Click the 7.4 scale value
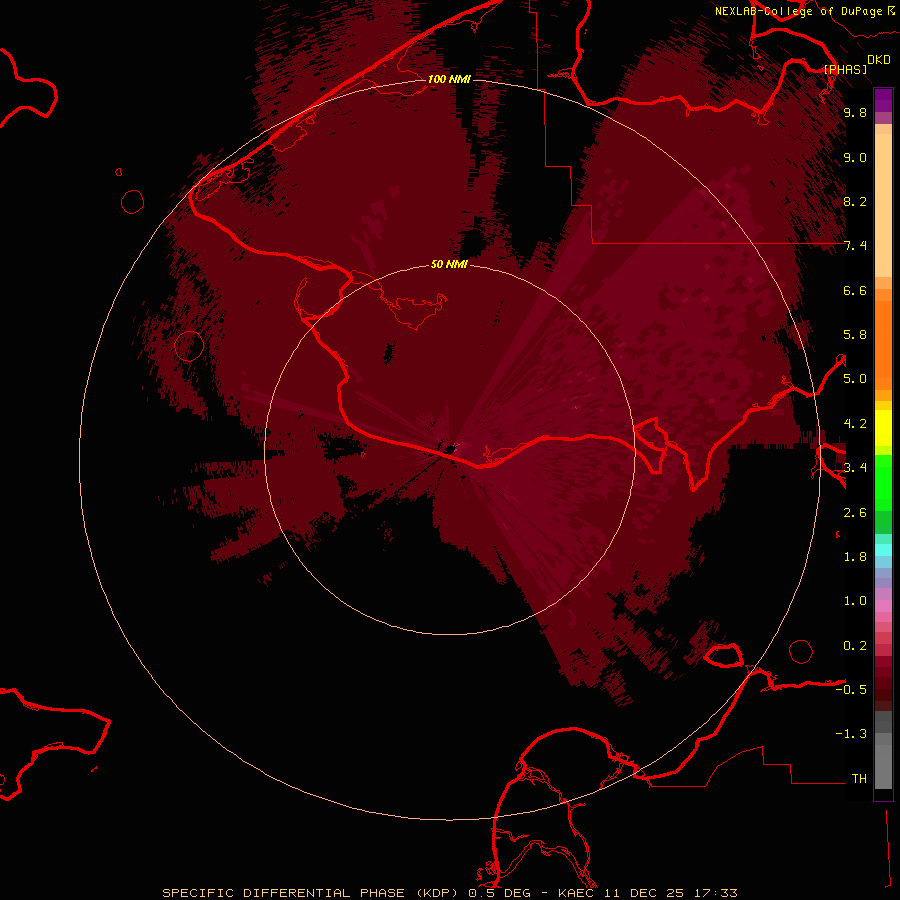The image size is (900, 900). (855, 246)
